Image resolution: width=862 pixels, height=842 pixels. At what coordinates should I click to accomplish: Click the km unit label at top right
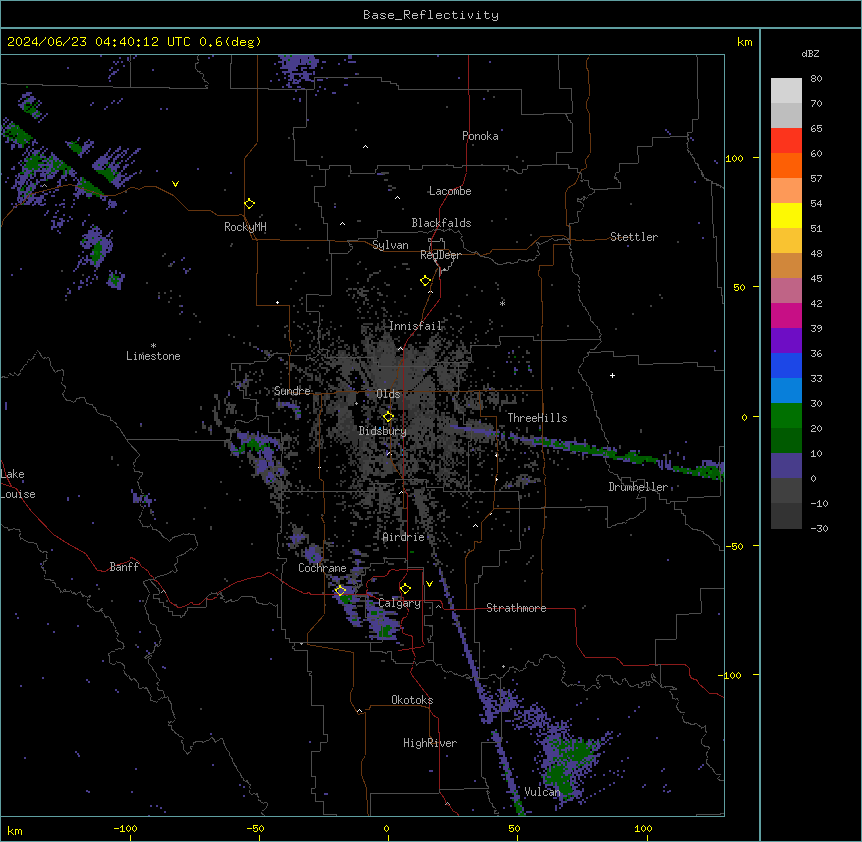pyautogui.click(x=744, y=42)
